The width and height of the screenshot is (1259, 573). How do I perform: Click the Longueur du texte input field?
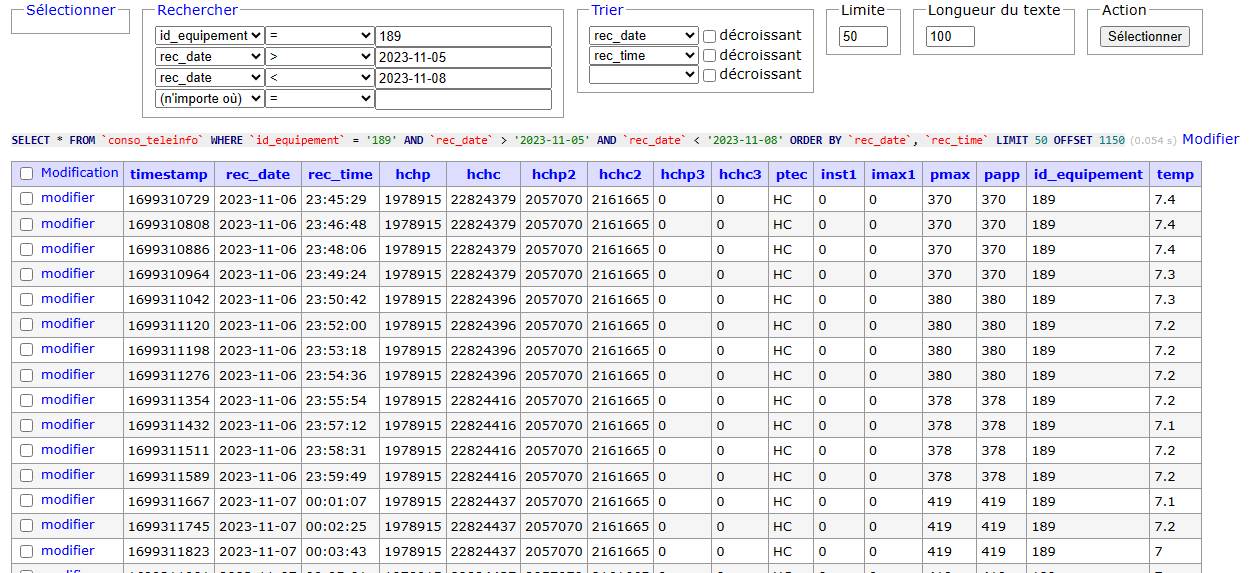click(x=950, y=37)
